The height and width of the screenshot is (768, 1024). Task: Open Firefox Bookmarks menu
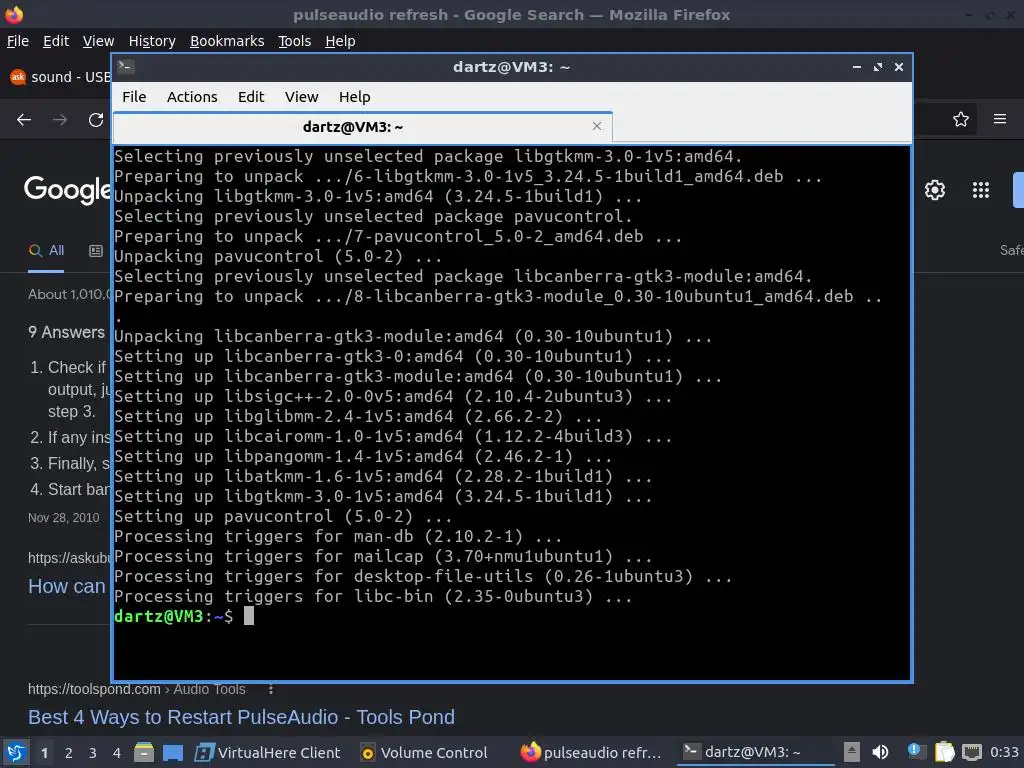[227, 41]
